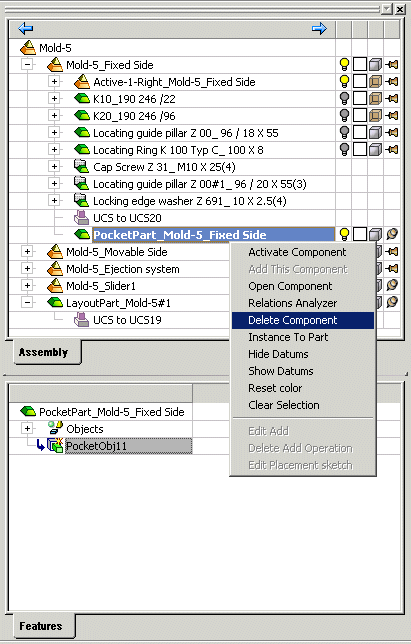Click the magnifier icon on PocketPart row
411x644 pixels.
392,234
